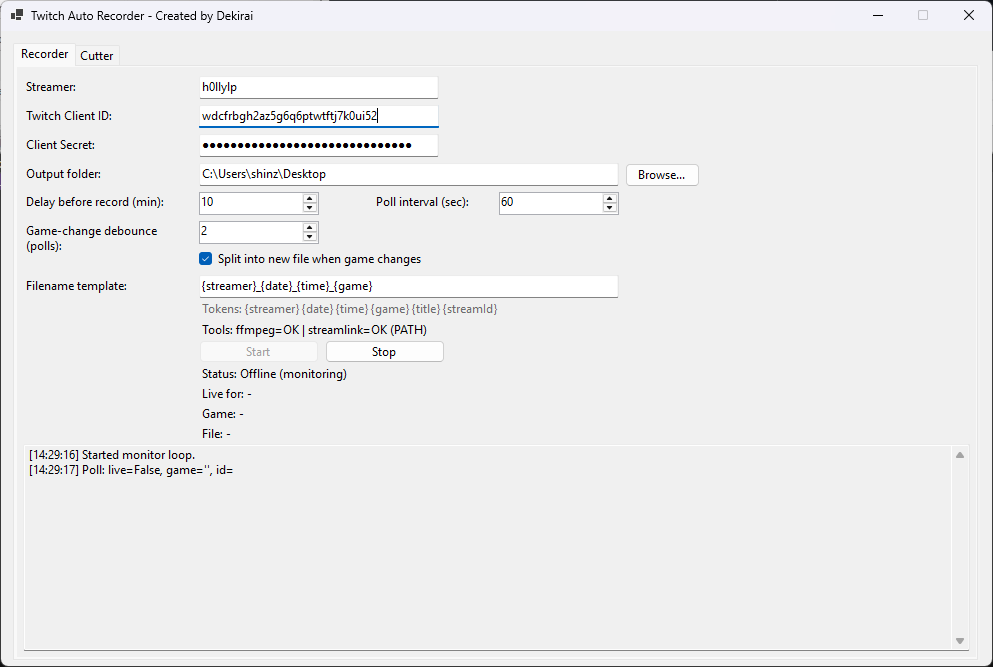993x667 pixels.
Task: Click the Delay before record value box
Action: 251,203
